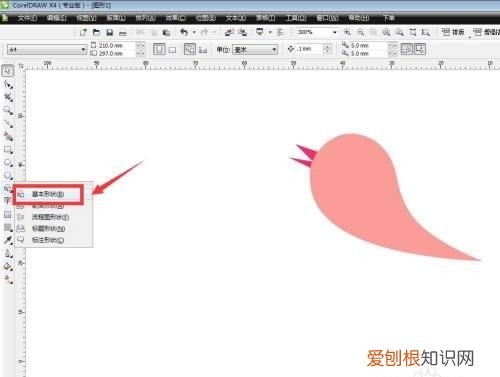Click the Print icon on the standard toolbar
The width and height of the screenshot is (500, 377).
coord(123,33)
